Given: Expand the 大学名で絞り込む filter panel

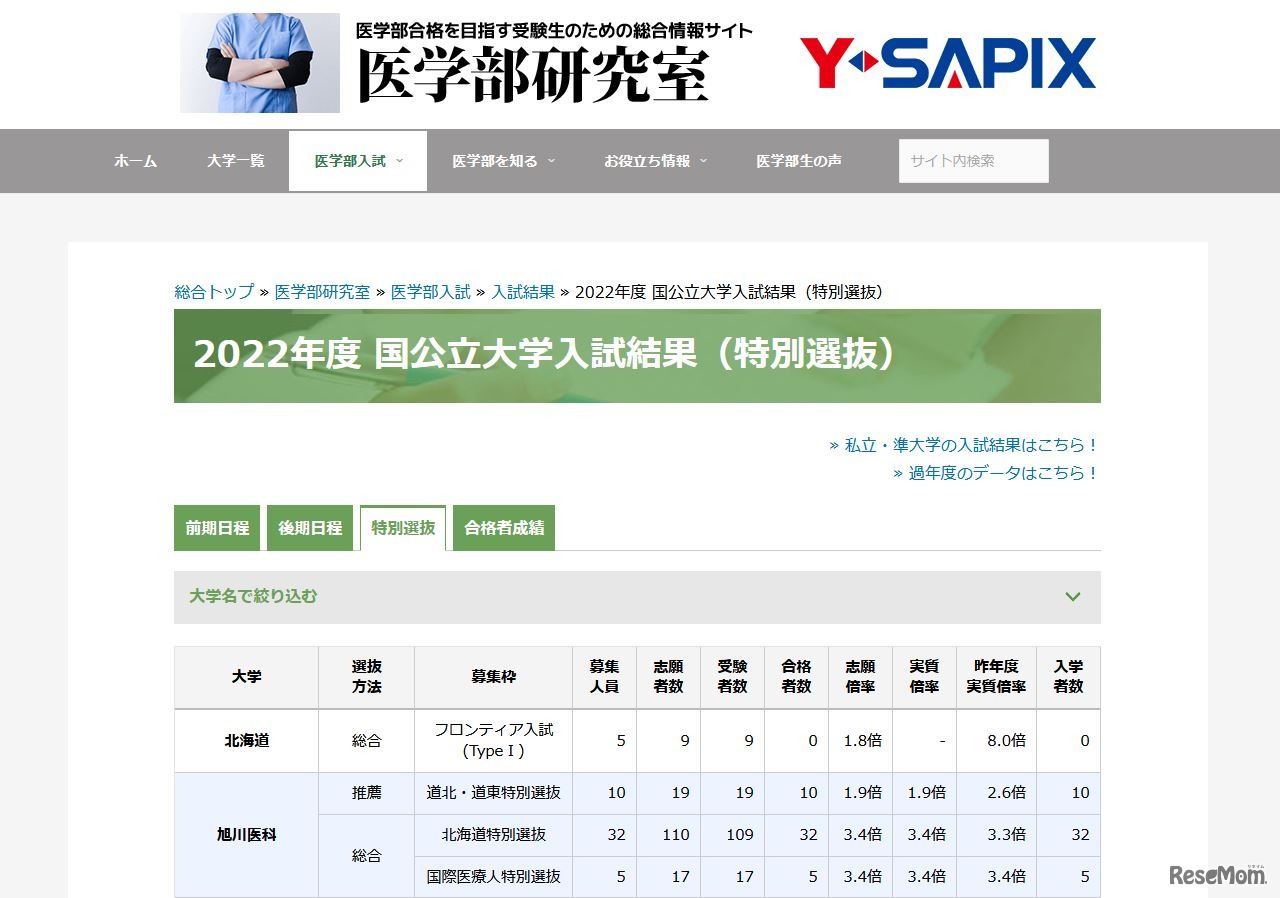Looking at the screenshot, I should click(x=637, y=597).
